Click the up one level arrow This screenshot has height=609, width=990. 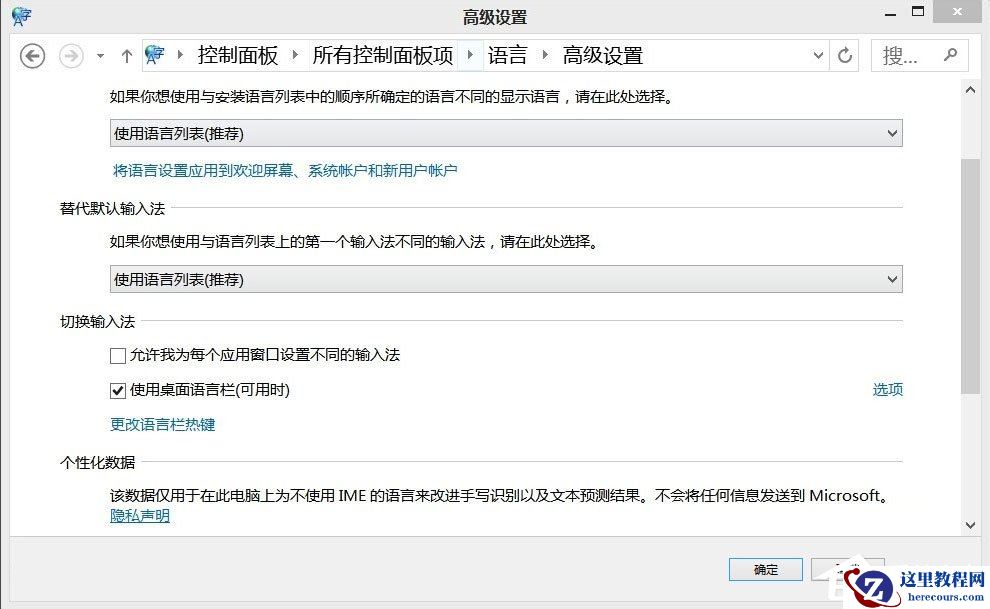pyautogui.click(x=126, y=56)
